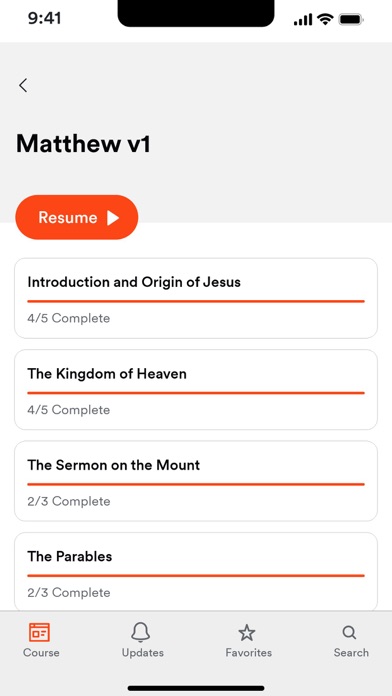Switch to the Updates tab label

[143, 652]
